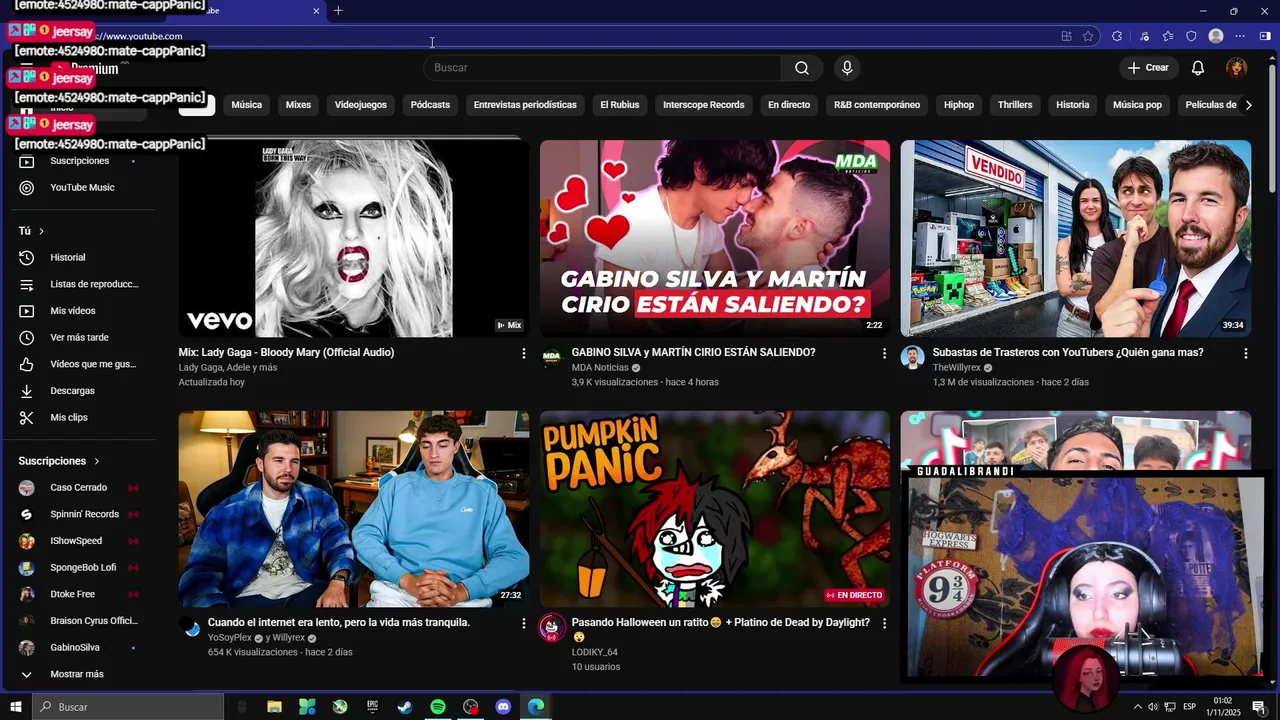The image size is (1280, 720).
Task: Select the Pódcasts chip
Action: pos(430,105)
